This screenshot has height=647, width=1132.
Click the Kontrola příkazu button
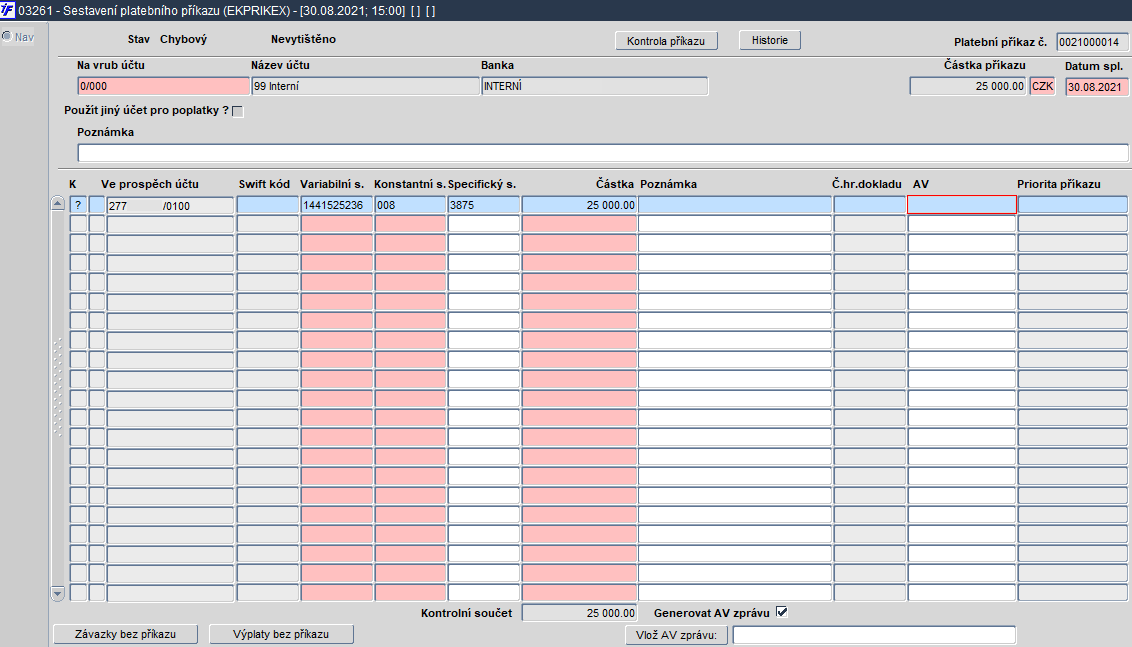(666, 40)
